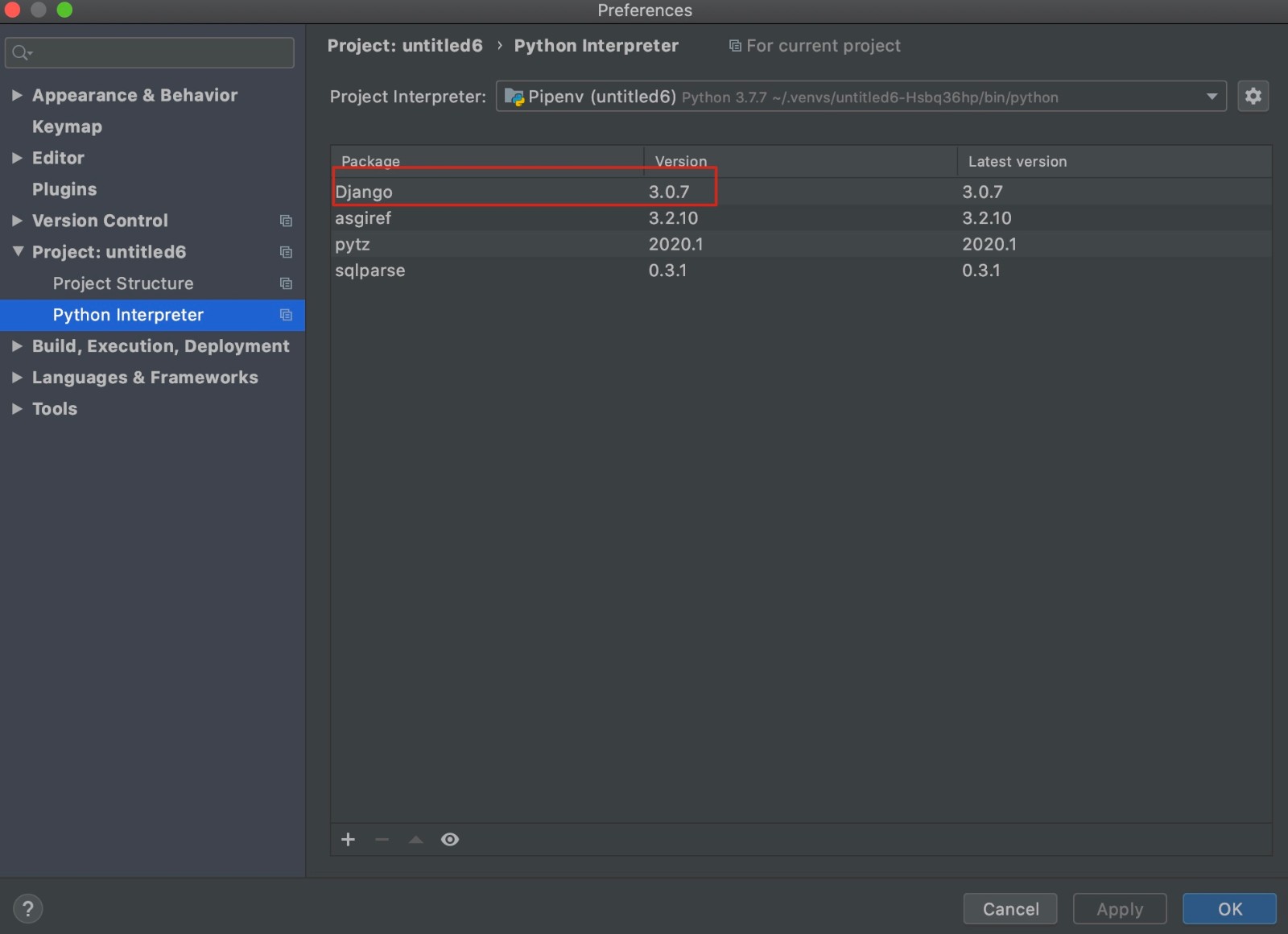Click the search magnifier icon in sidebar
1288x934 pixels.
click(22, 53)
